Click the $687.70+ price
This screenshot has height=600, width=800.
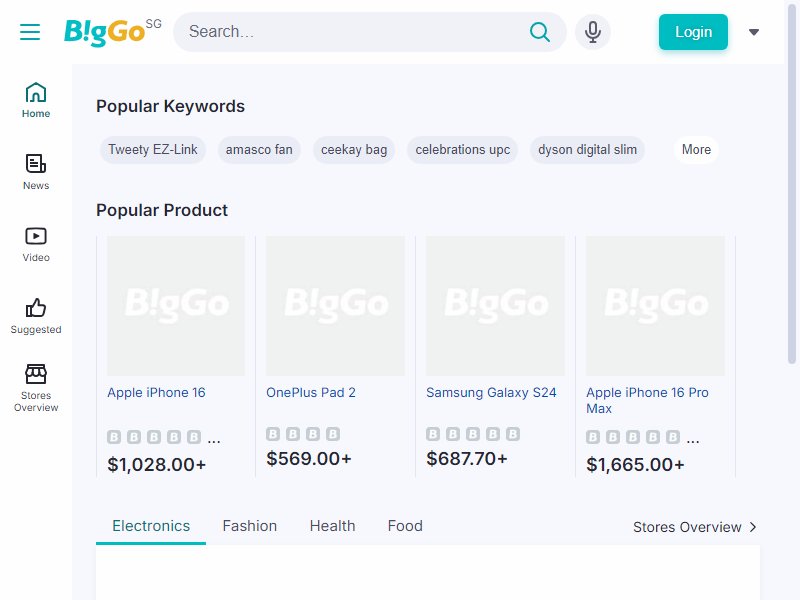pyautogui.click(x=467, y=458)
